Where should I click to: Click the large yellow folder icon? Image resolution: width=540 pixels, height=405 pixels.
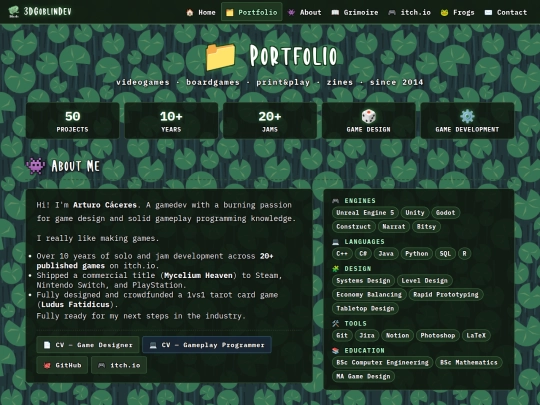(x=221, y=57)
